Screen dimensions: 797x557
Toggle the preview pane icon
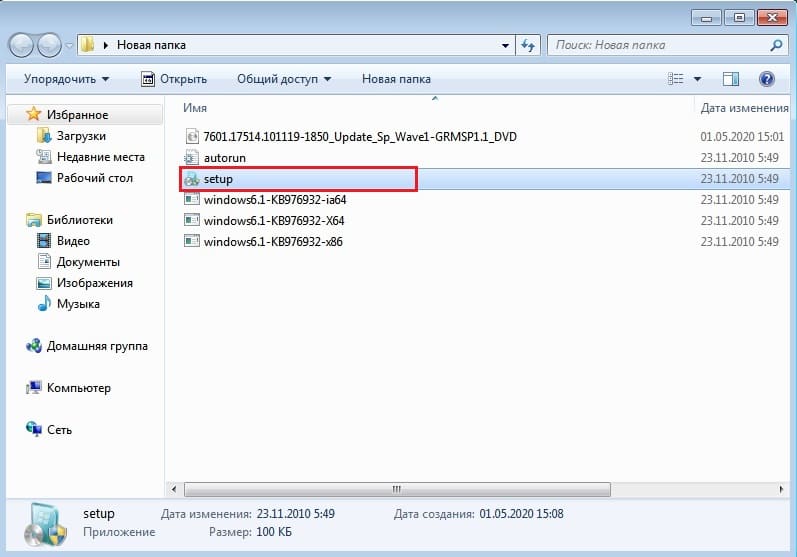[x=730, y=79]
